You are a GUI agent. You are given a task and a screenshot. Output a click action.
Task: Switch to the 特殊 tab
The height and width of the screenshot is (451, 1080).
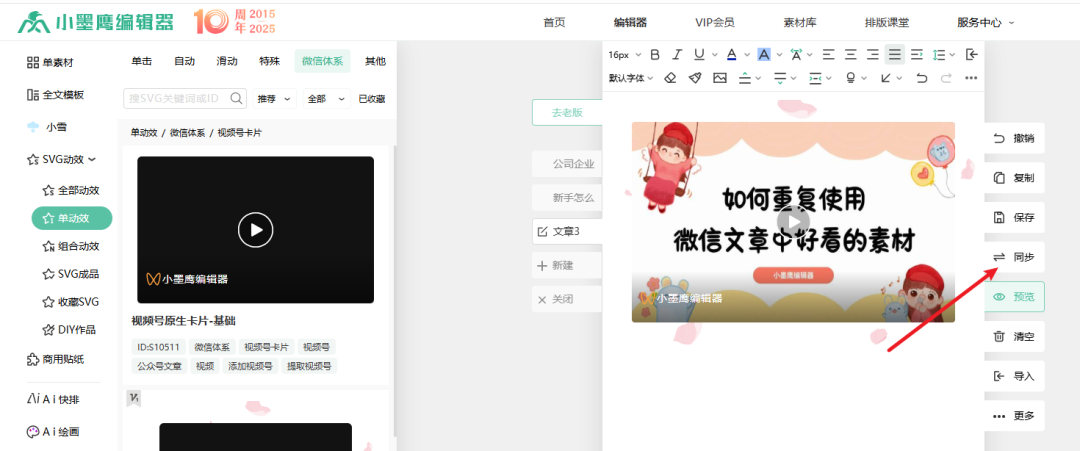[269, 61]
